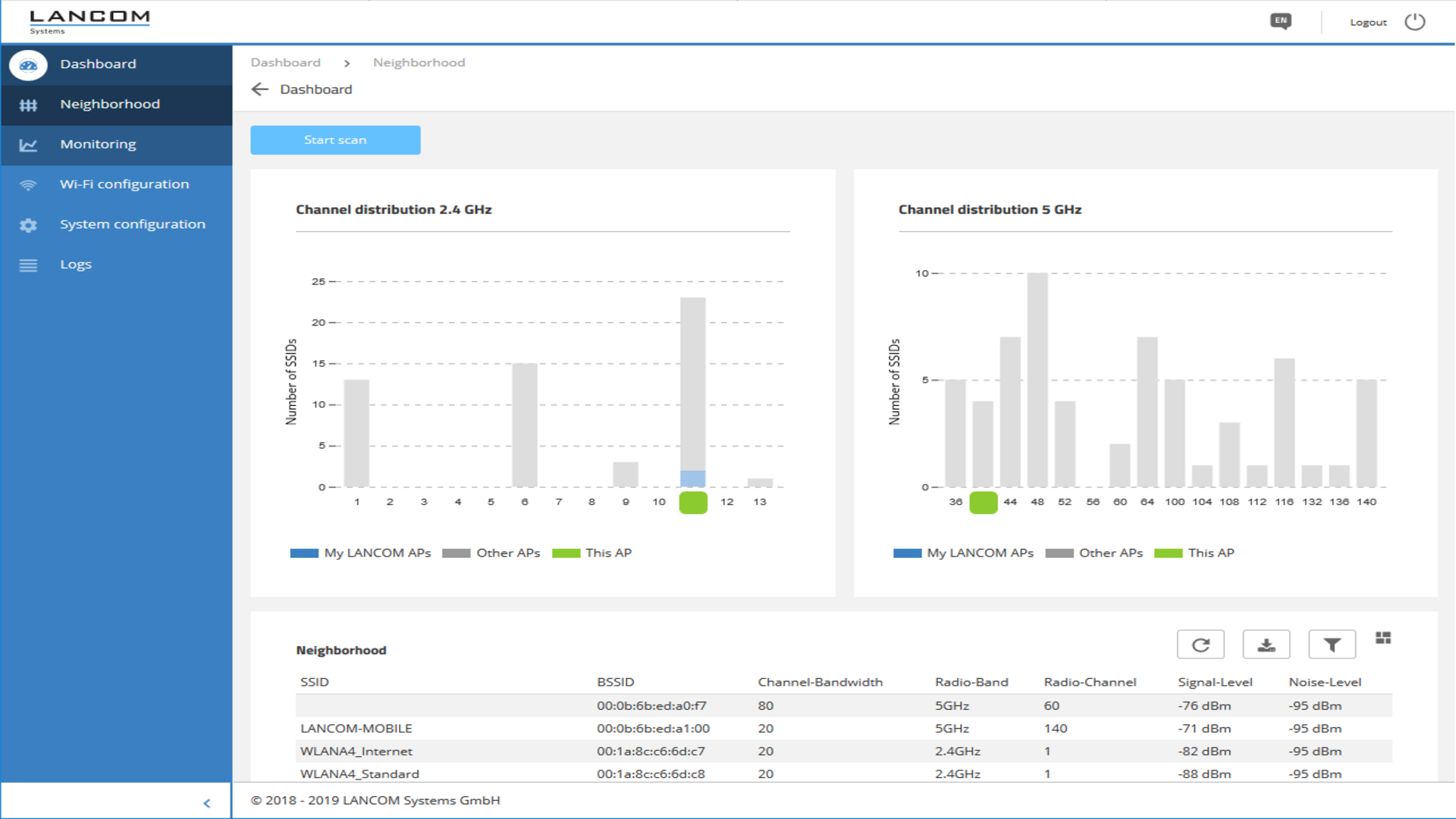Image resolution: width=1456 pixels, height=819 pixels.
Task: Toggle My LANCOM APs legend, 2.4 GHz
Action: coord(360,553)
